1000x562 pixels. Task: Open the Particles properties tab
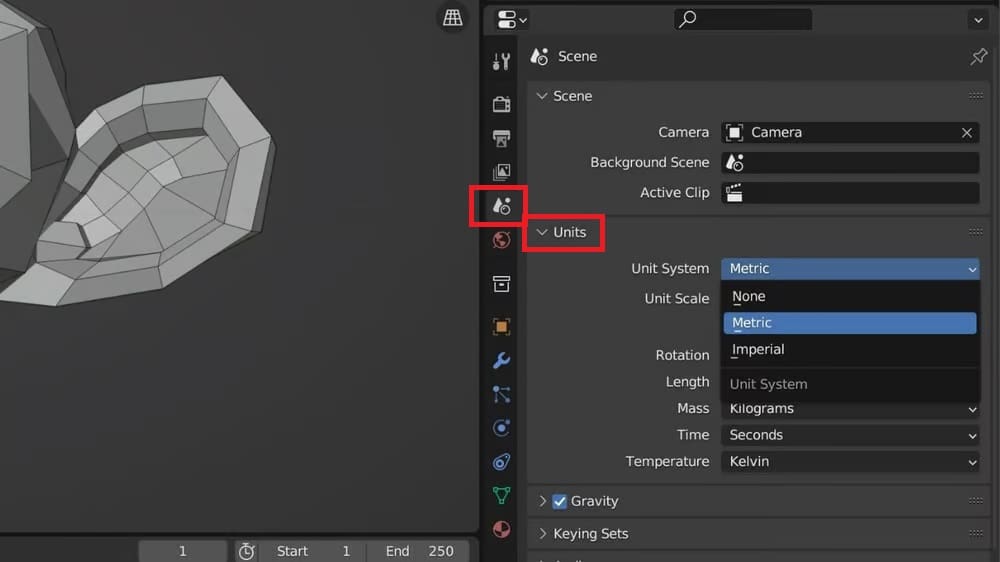point(501,394)
